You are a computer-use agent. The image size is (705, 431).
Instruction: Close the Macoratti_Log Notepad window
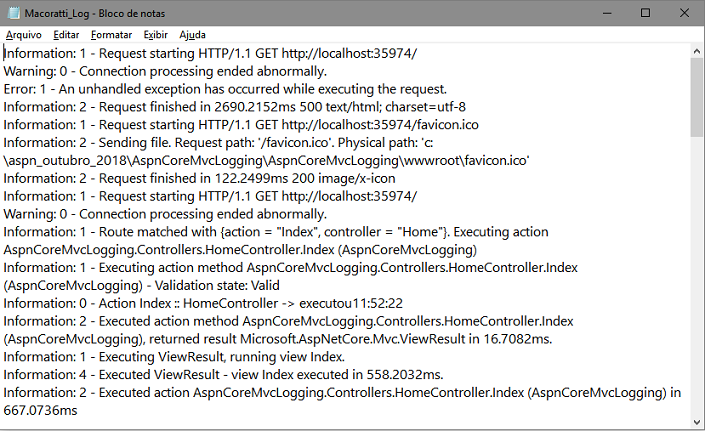(x=684, y=13)
